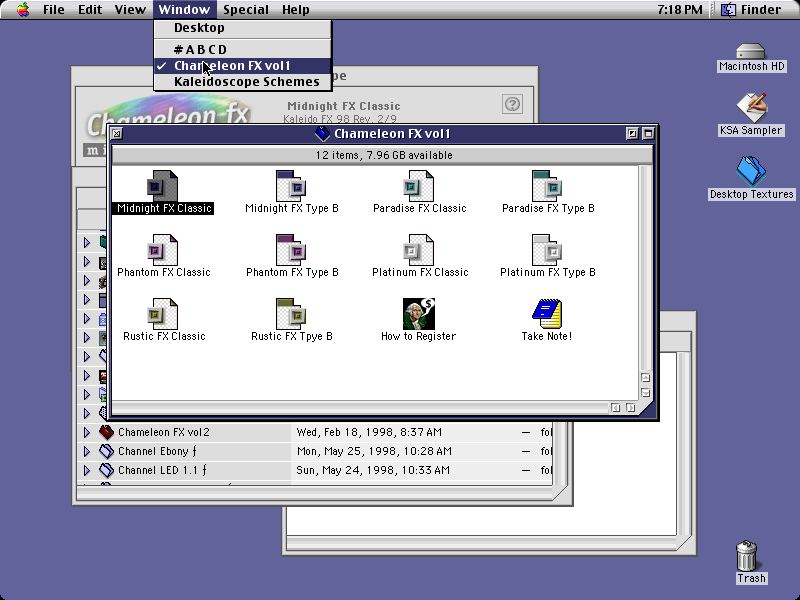Select the KSA Sampler desktop icon
Image resolution: width=800 pixels, height=600 pixels.
752,108
